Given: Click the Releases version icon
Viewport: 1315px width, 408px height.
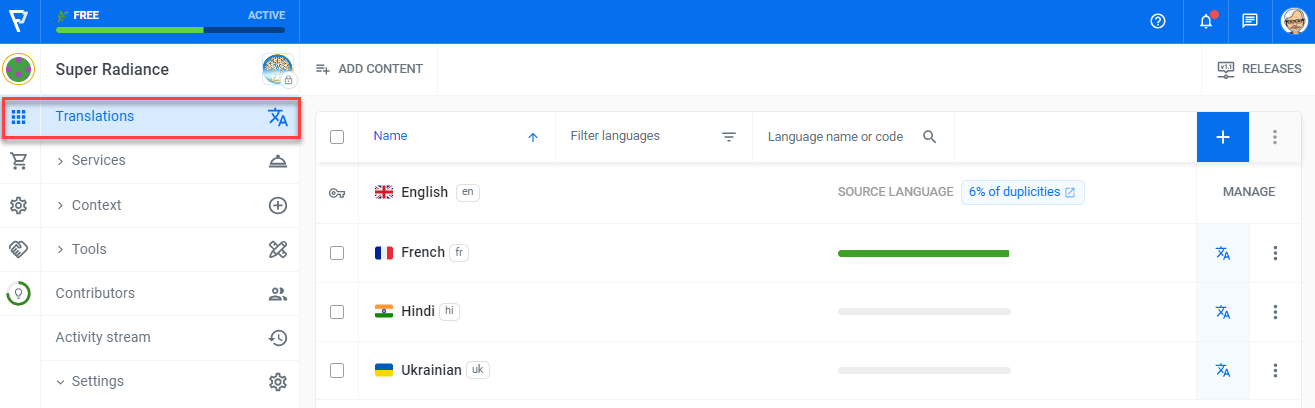Looking at the screenshot, I should coord(1225,69).
